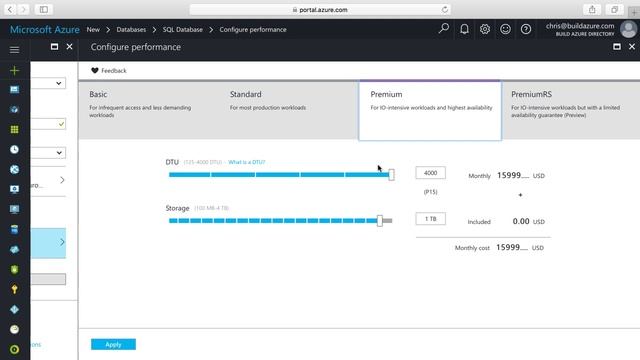Maximize the Configure performance blade
The image size is (640, 360).
pos(617,47)
